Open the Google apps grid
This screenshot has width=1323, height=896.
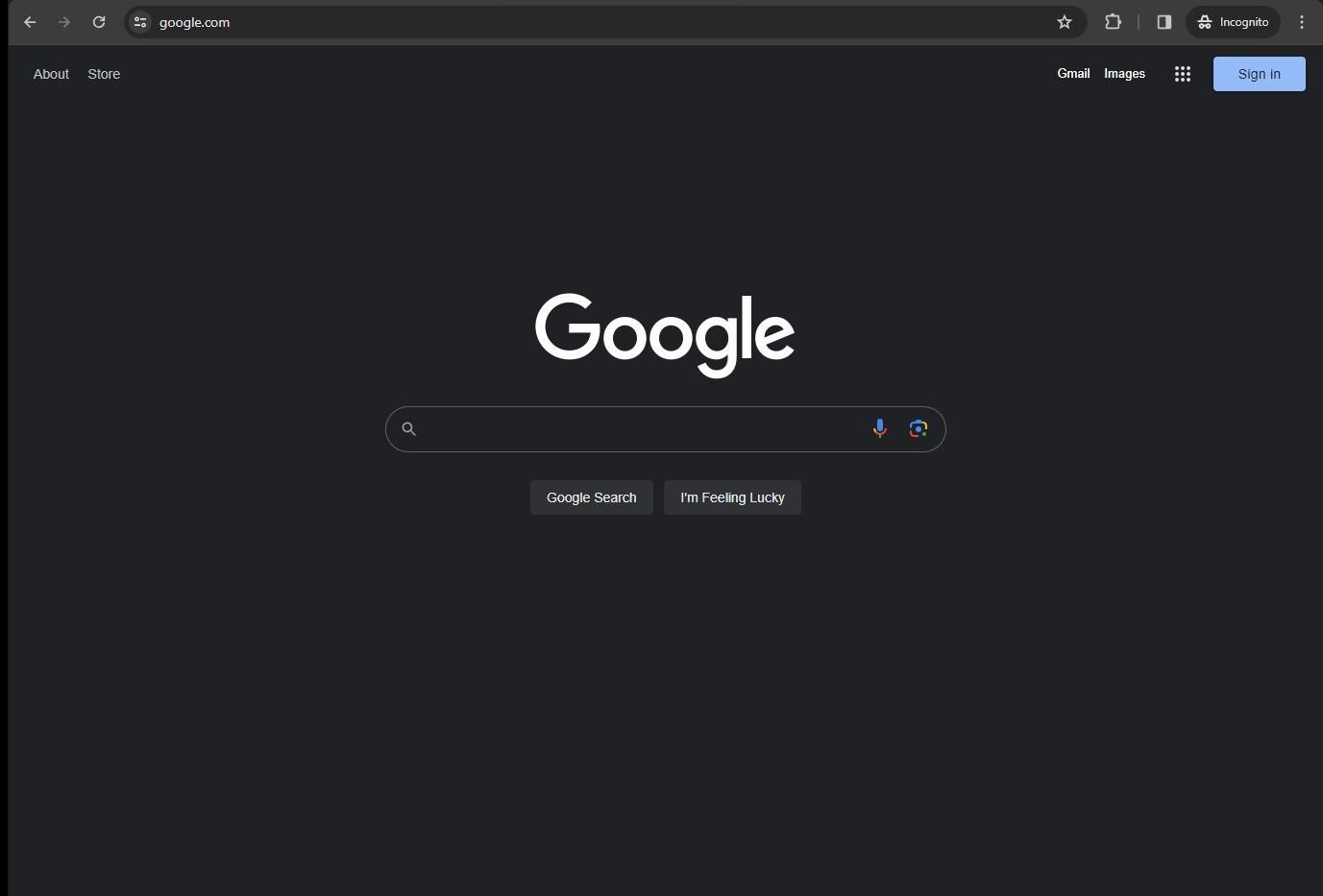coord(1182,73)
